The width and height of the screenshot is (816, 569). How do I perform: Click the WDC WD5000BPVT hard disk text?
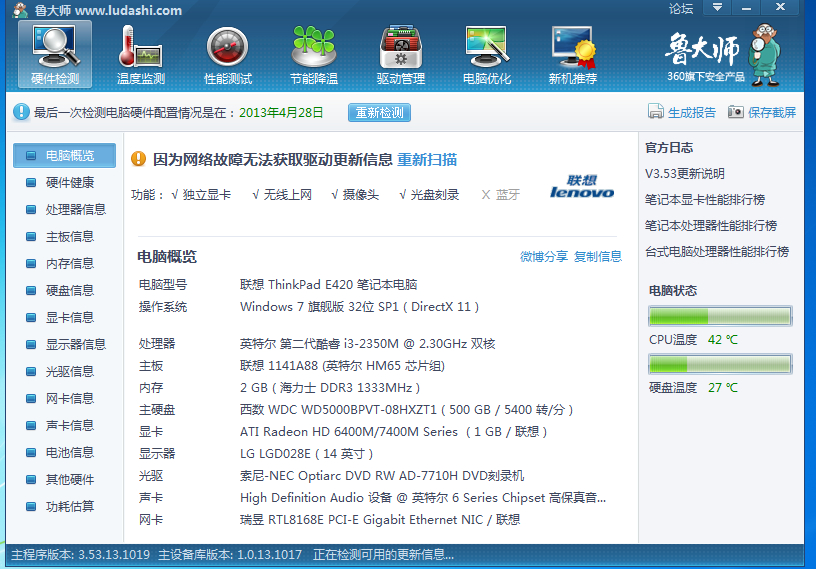(406, 410)
